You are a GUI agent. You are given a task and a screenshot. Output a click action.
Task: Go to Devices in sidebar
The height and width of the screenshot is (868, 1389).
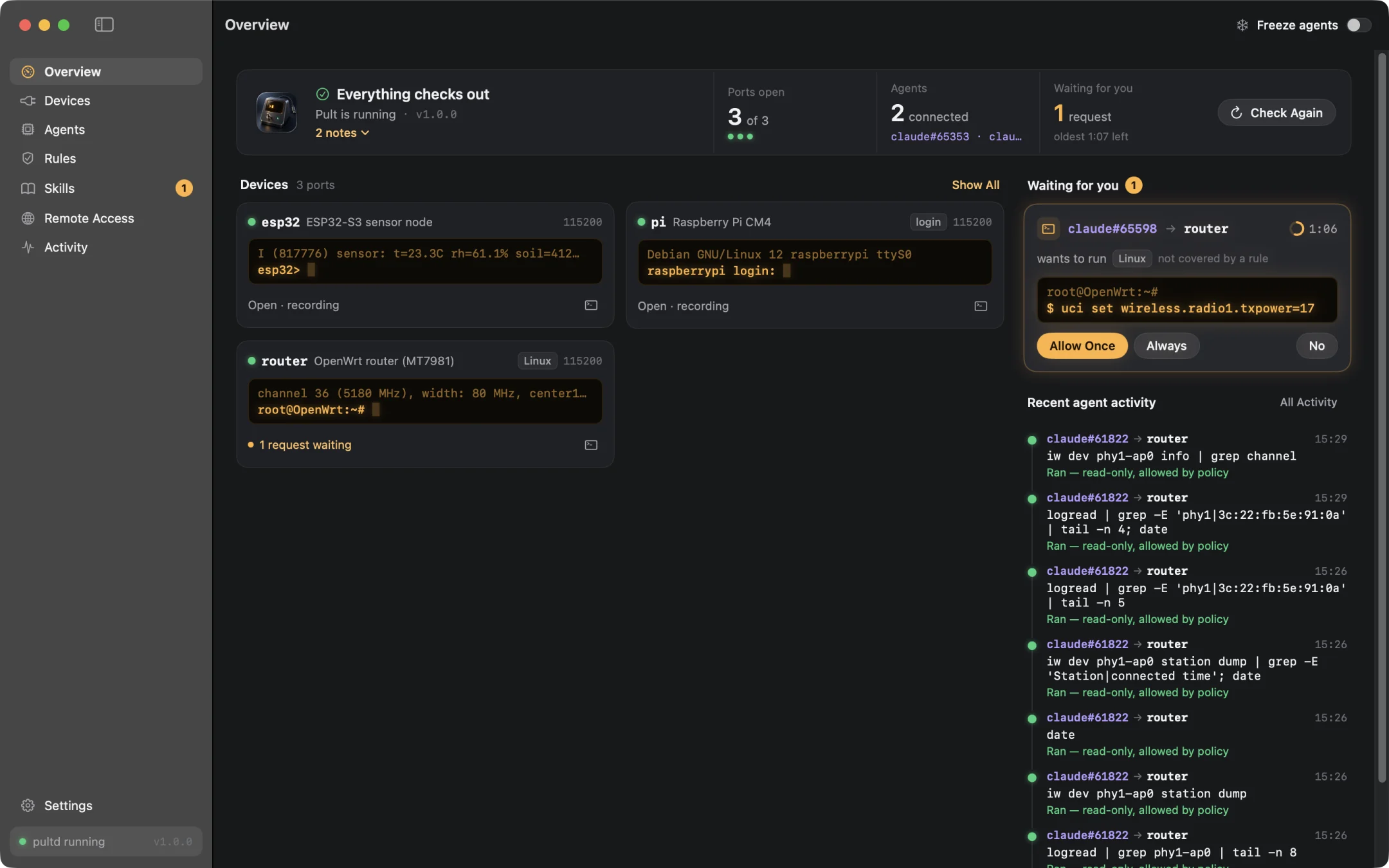[106, 100]
